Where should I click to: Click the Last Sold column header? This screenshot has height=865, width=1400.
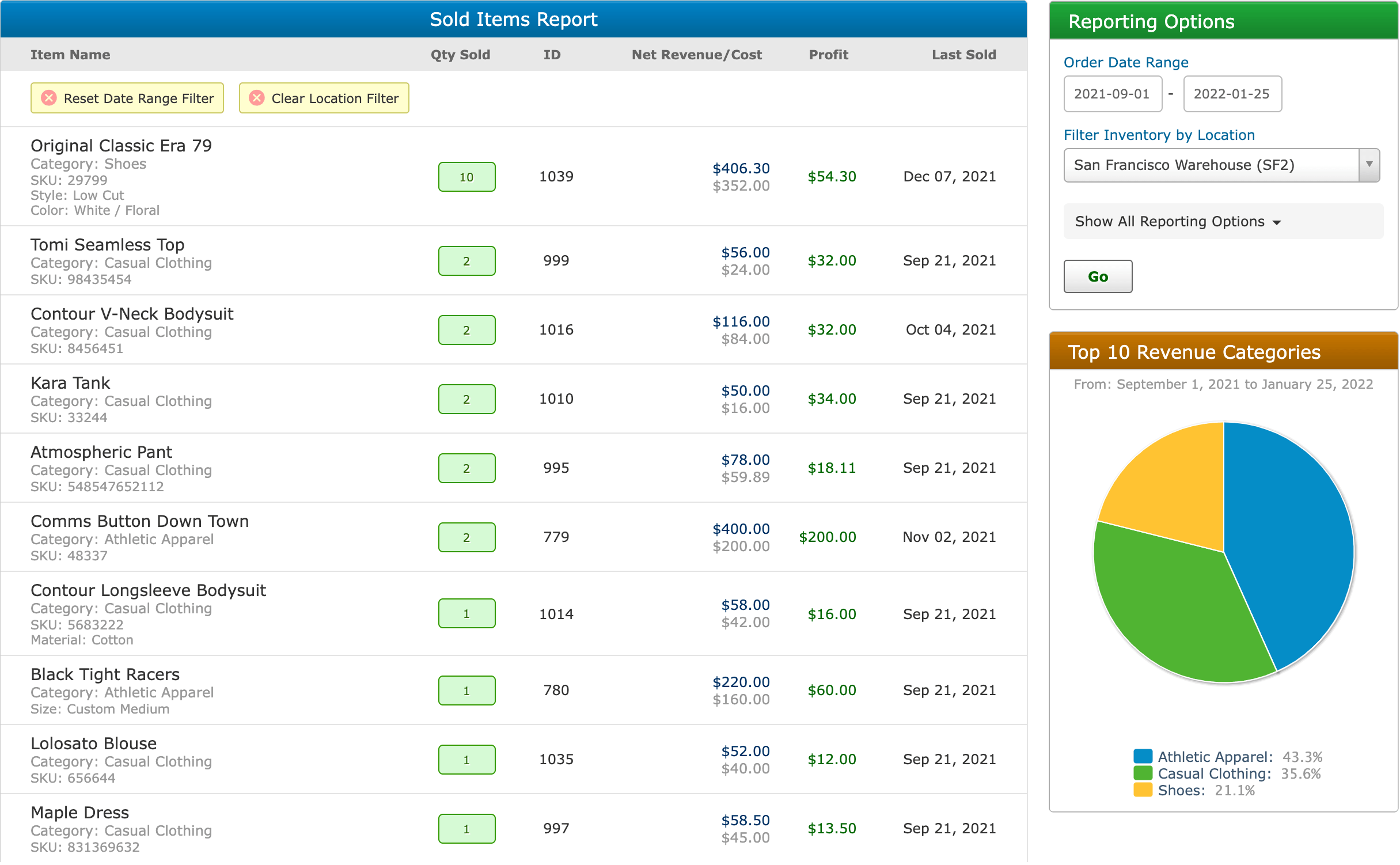(x=963, y=55)
